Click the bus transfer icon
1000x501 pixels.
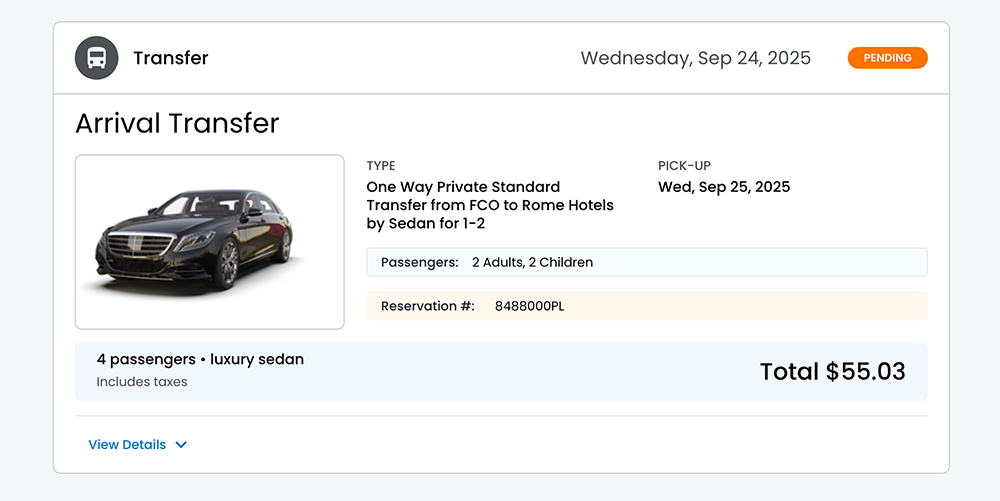point(96,58)
